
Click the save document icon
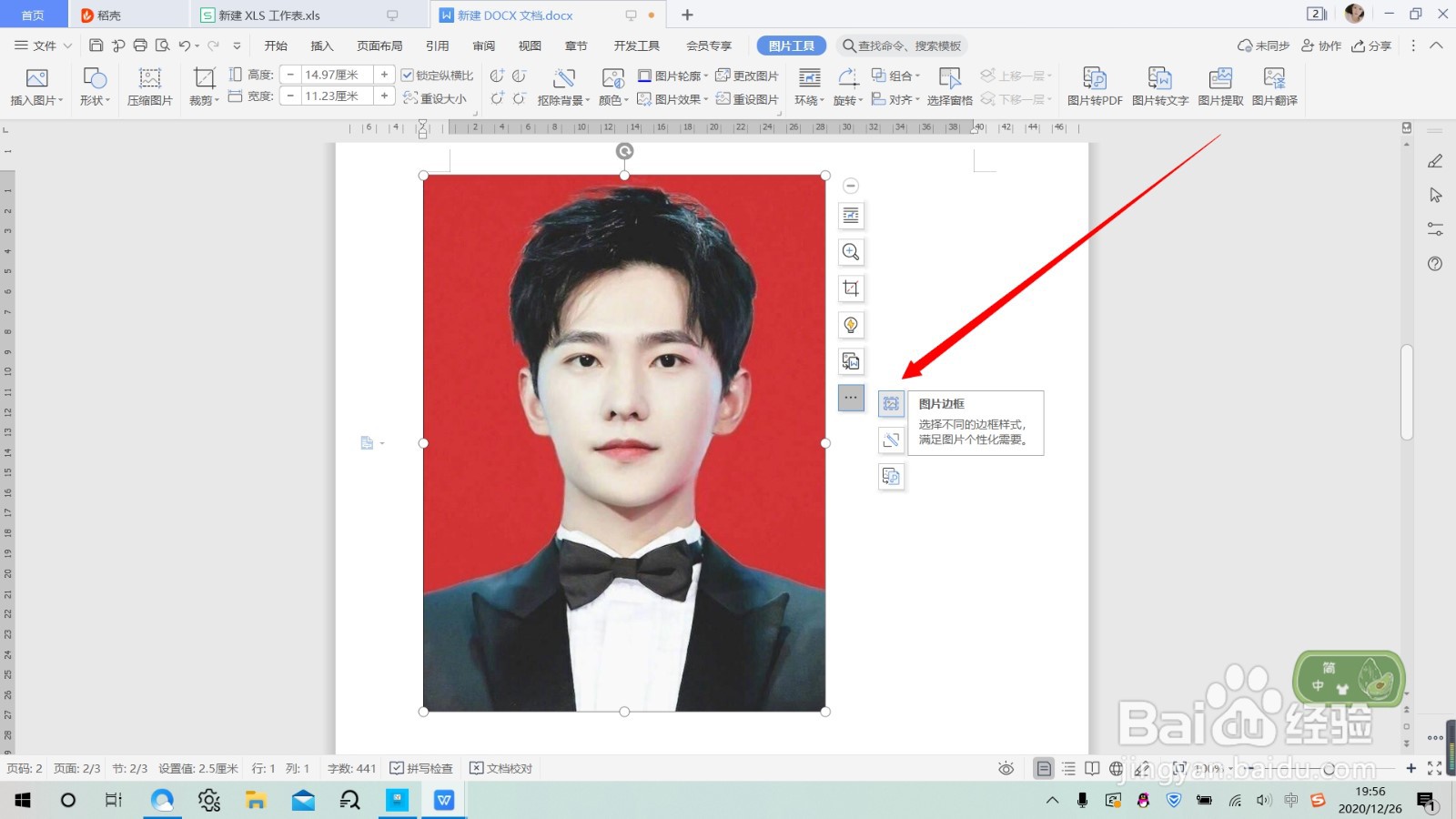(x=96, y=45)
